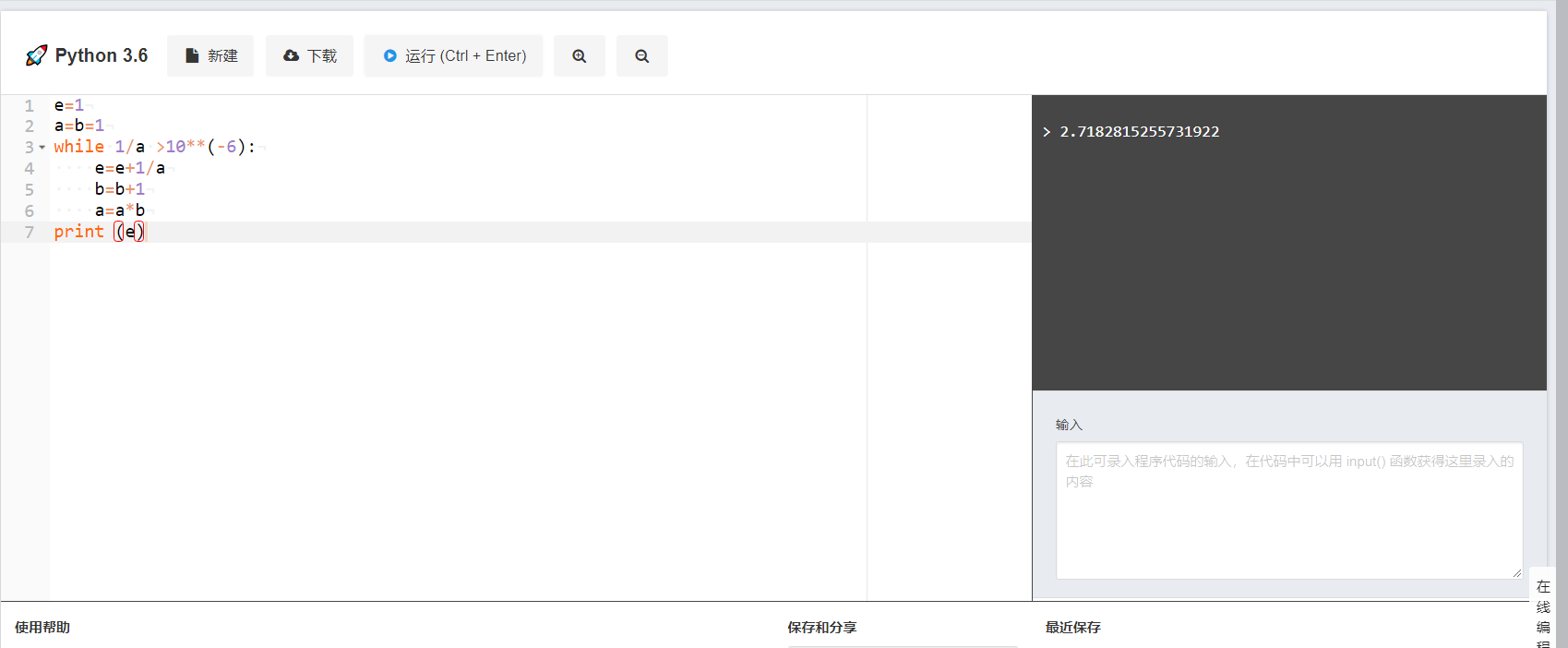Collapse the while loop fold arrow on line 3

coord(42,148)
